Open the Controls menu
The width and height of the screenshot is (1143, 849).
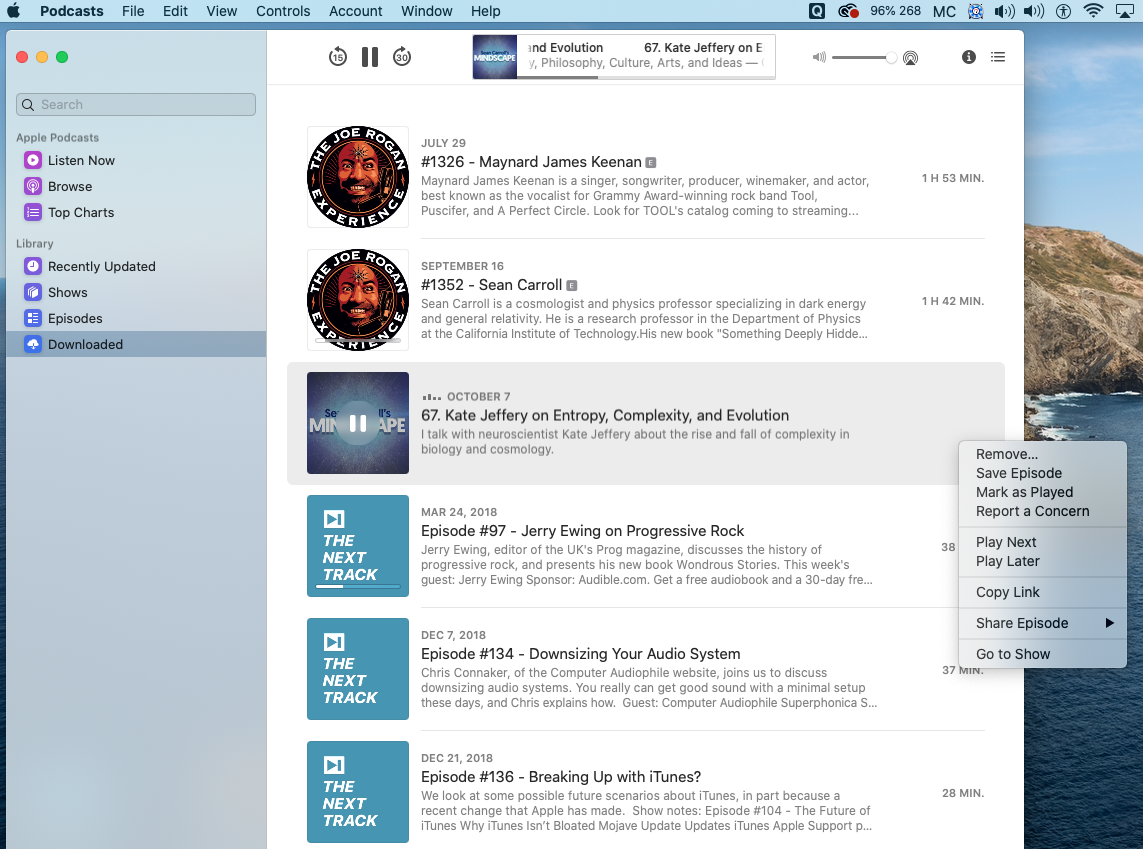(x=283, y=11)
